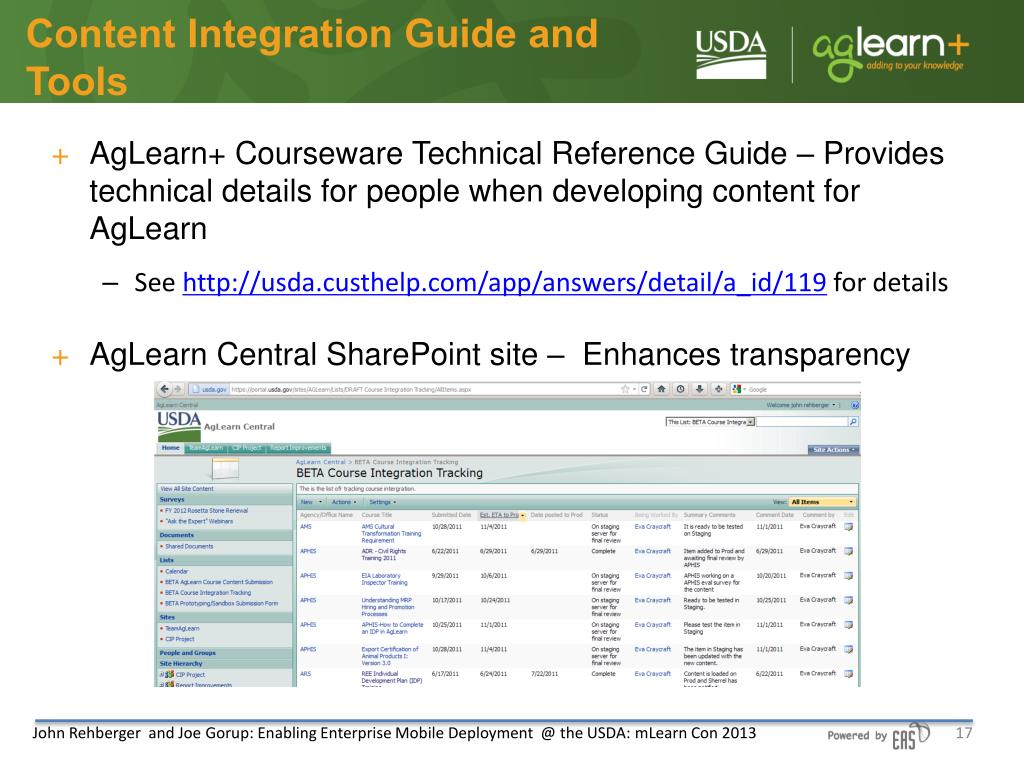Open the View All Items dropdown
This screenshot has width=1024, height=768.
[x=822, y=502]
